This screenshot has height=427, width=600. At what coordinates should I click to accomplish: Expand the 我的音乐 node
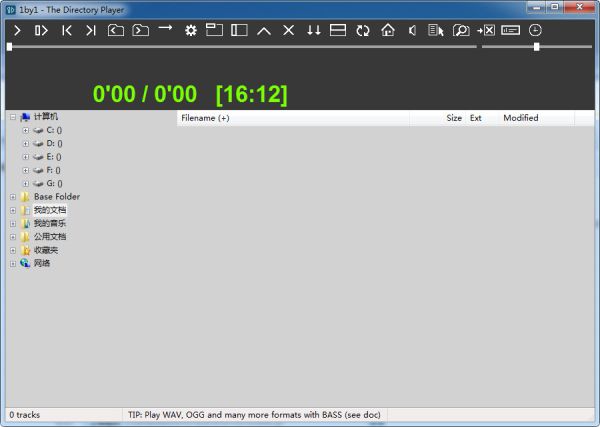click(x=13, y=224)
